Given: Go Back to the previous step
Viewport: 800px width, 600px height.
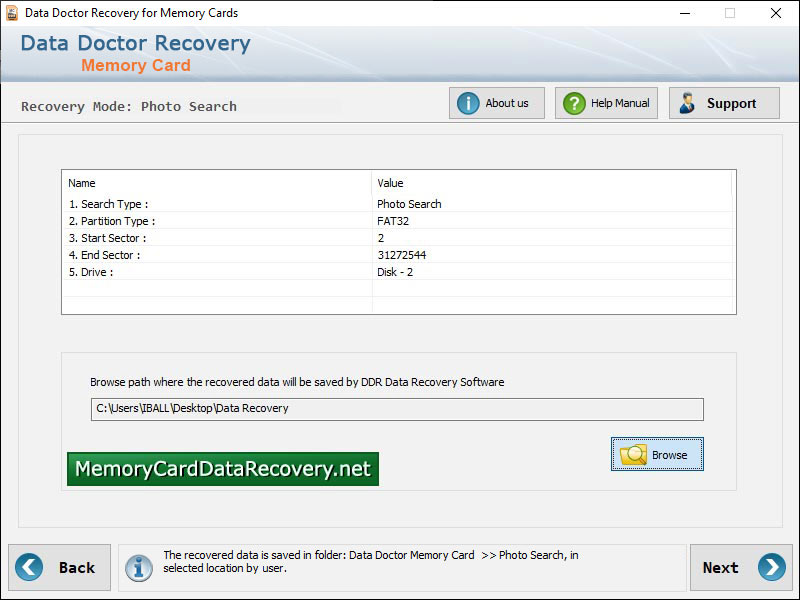Looking at the screenshot, I should (x=59, y=567).
